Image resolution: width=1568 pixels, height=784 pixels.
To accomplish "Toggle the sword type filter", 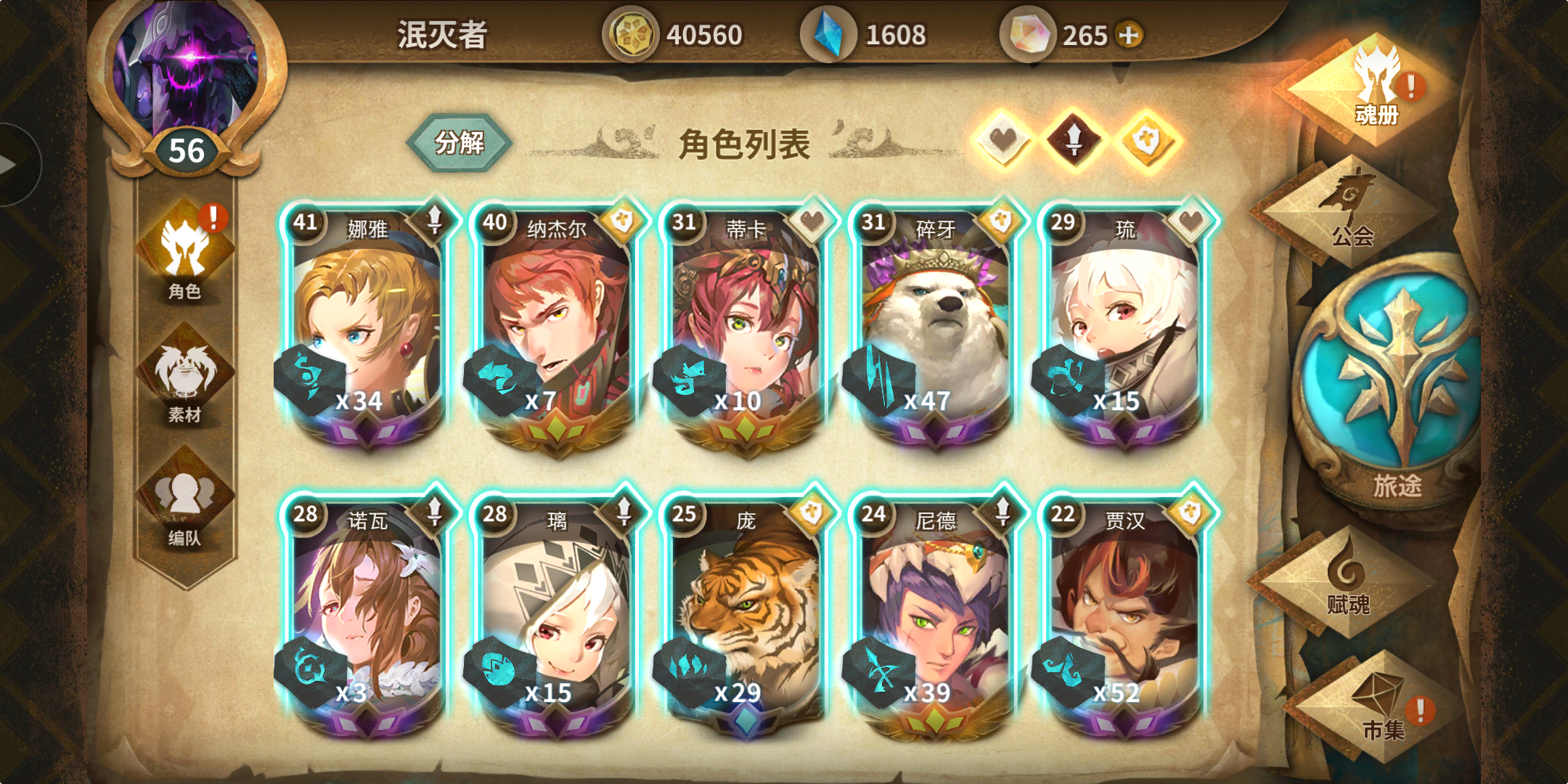I will pos(1074,139).
